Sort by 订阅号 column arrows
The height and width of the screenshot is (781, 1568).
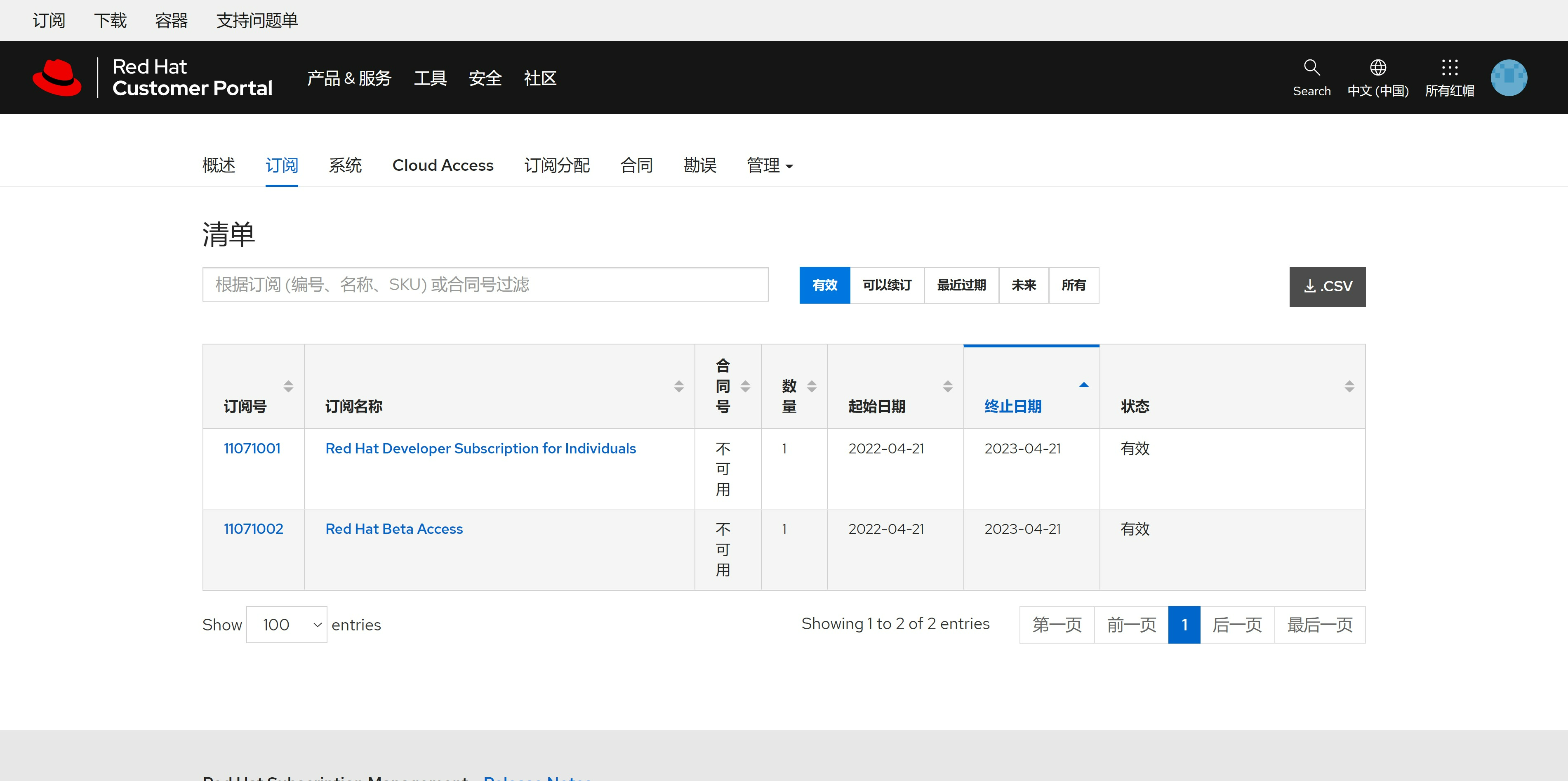[x=289, y=386]
